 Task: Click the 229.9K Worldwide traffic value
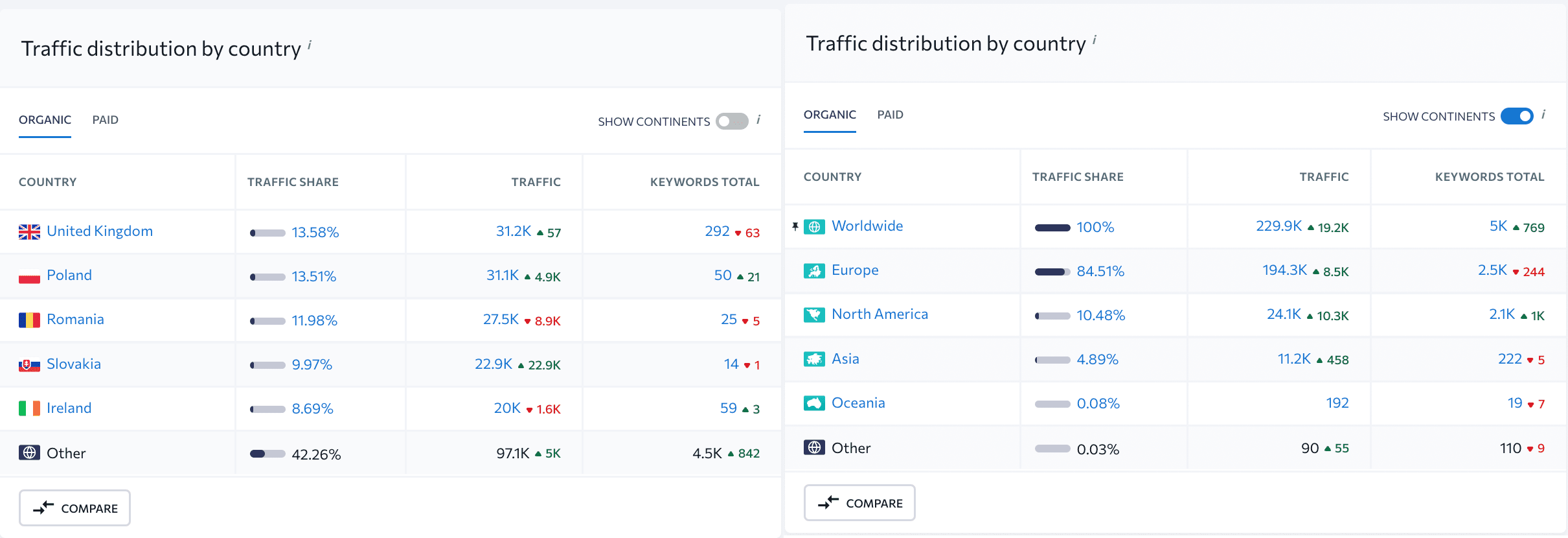tap(1279, 226)
